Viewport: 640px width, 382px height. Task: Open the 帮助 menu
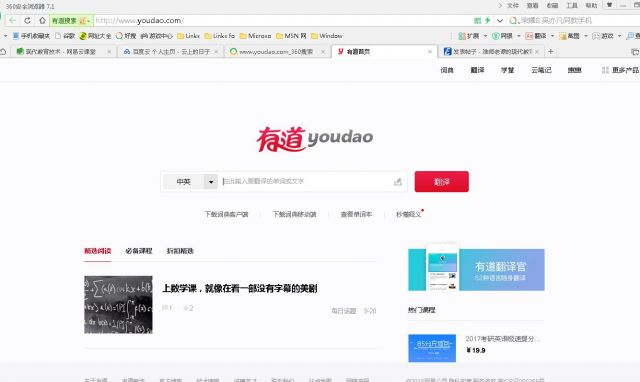tap(591, 5)
